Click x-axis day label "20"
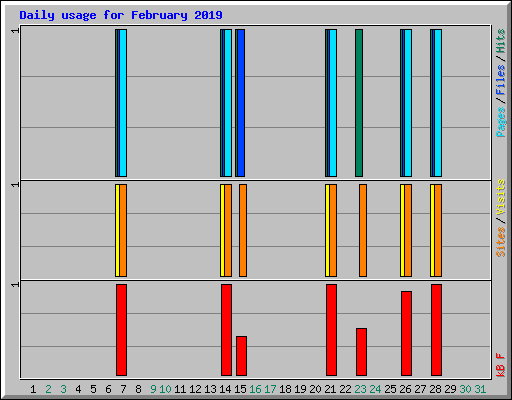The image size is (512, 400). click(315, 389)
